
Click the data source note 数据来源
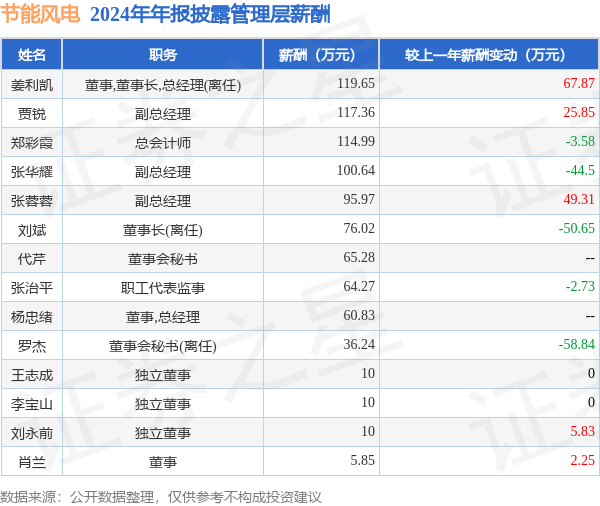[x=161, y=497]
